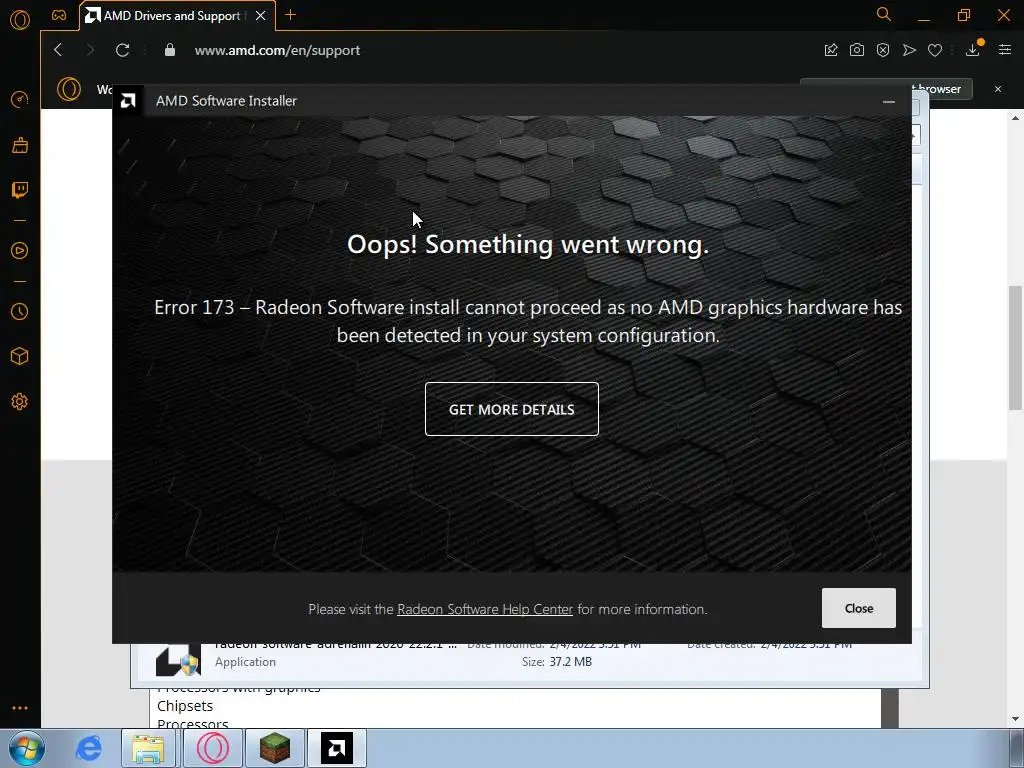Screen dimensions: 1024x768
Task: Open the share page icon in toolbar
Action: tap(831, 50)
